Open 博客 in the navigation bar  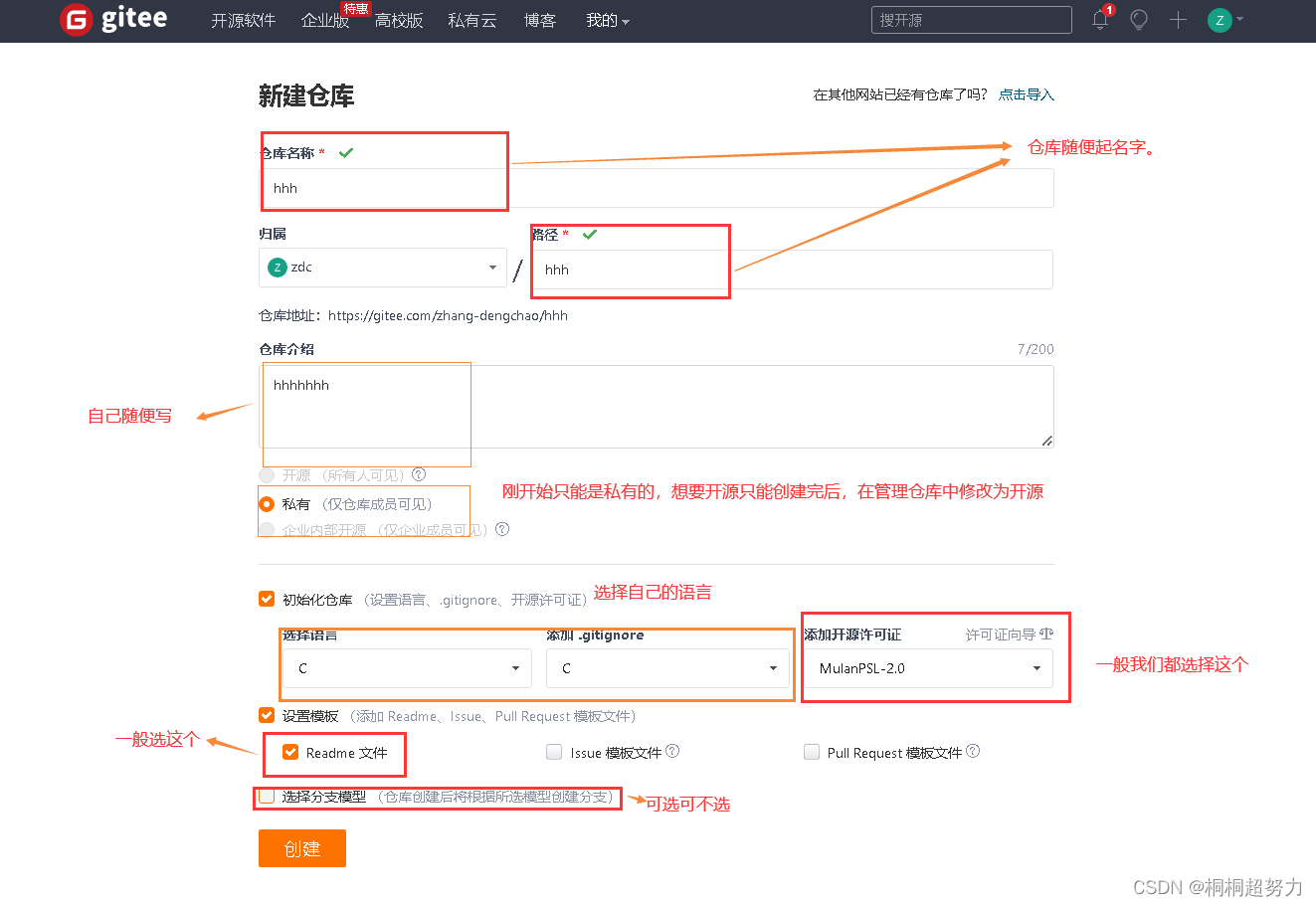click(x=540, y=20)
